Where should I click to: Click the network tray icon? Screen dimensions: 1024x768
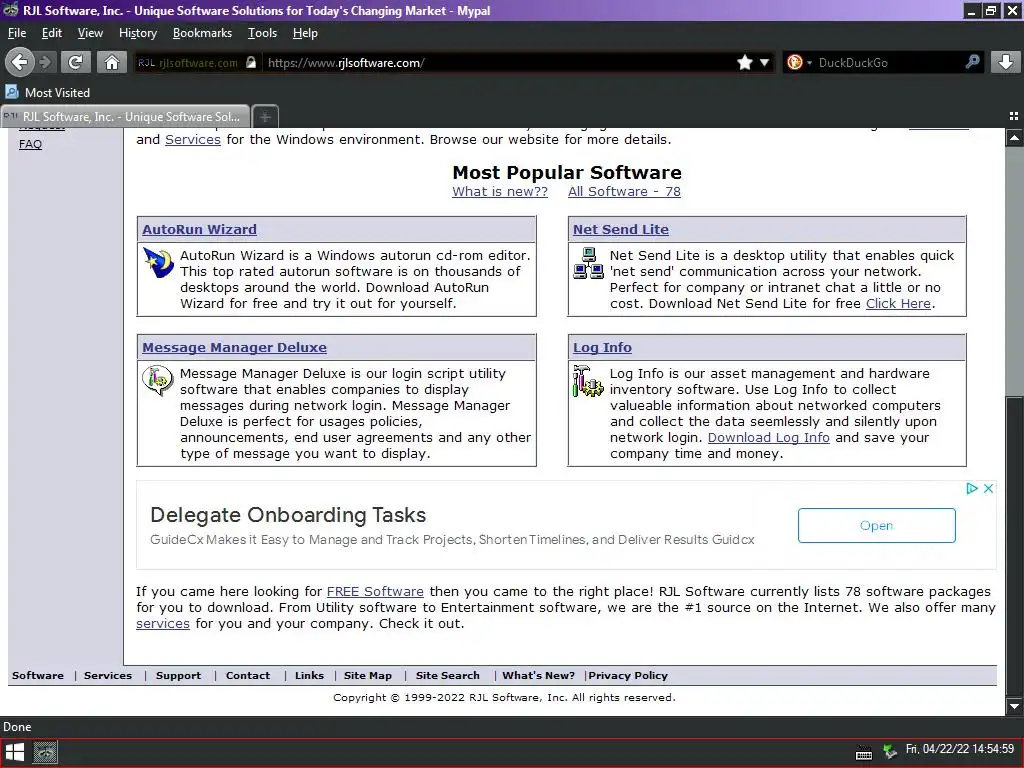coord(889,752)
